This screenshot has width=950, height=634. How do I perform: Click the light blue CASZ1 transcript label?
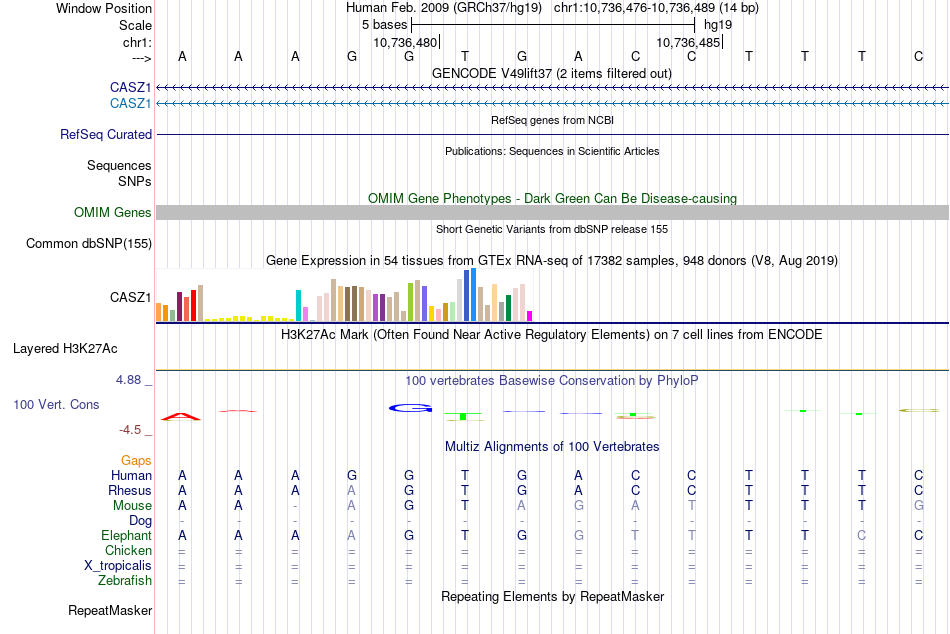[x=130, y=104]
